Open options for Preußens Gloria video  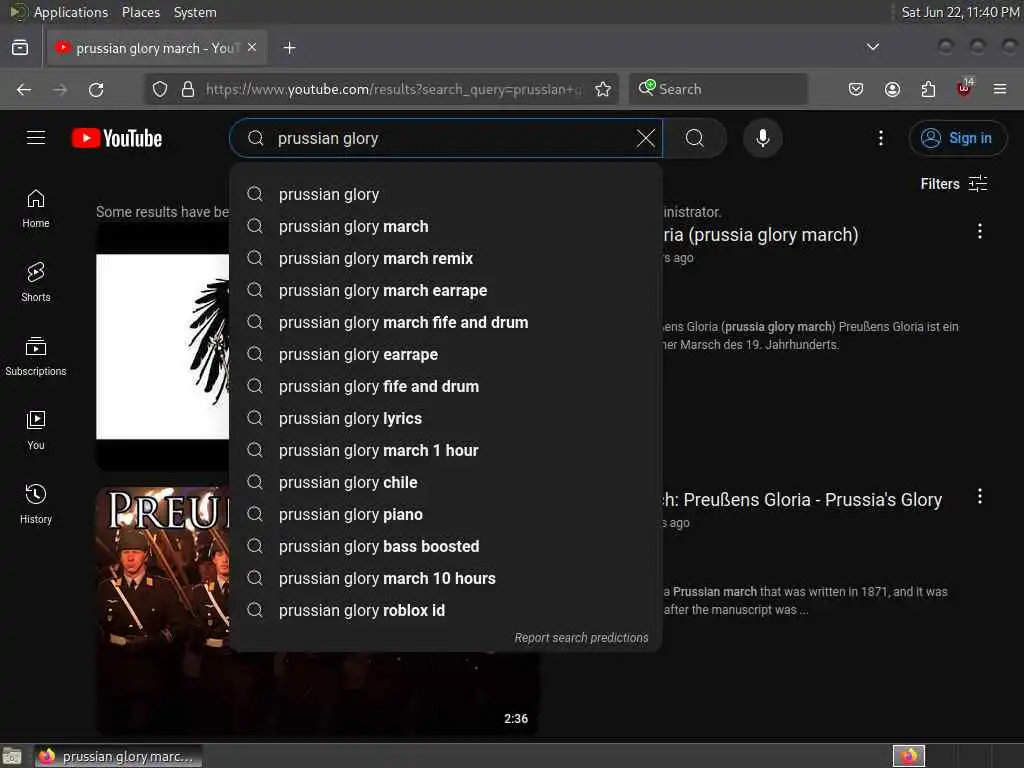980,496
